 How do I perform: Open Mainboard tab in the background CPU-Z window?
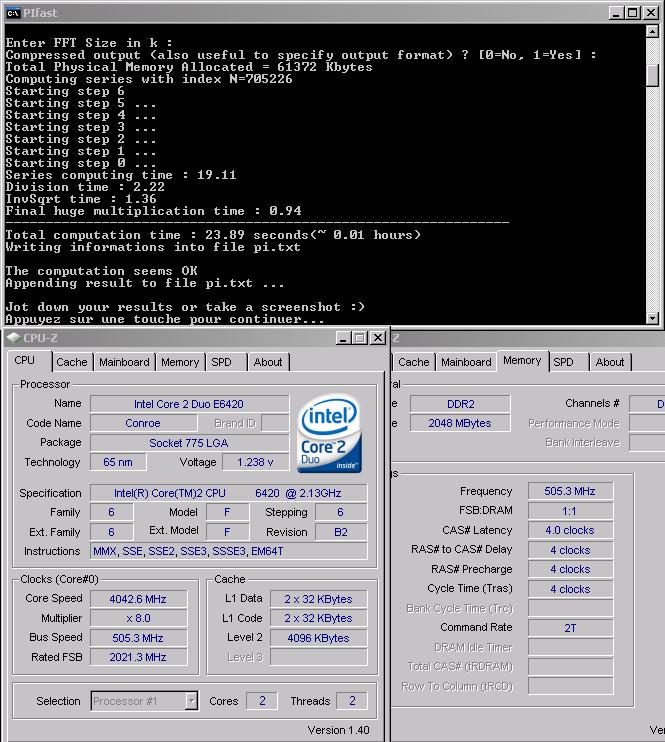[466, 362]
